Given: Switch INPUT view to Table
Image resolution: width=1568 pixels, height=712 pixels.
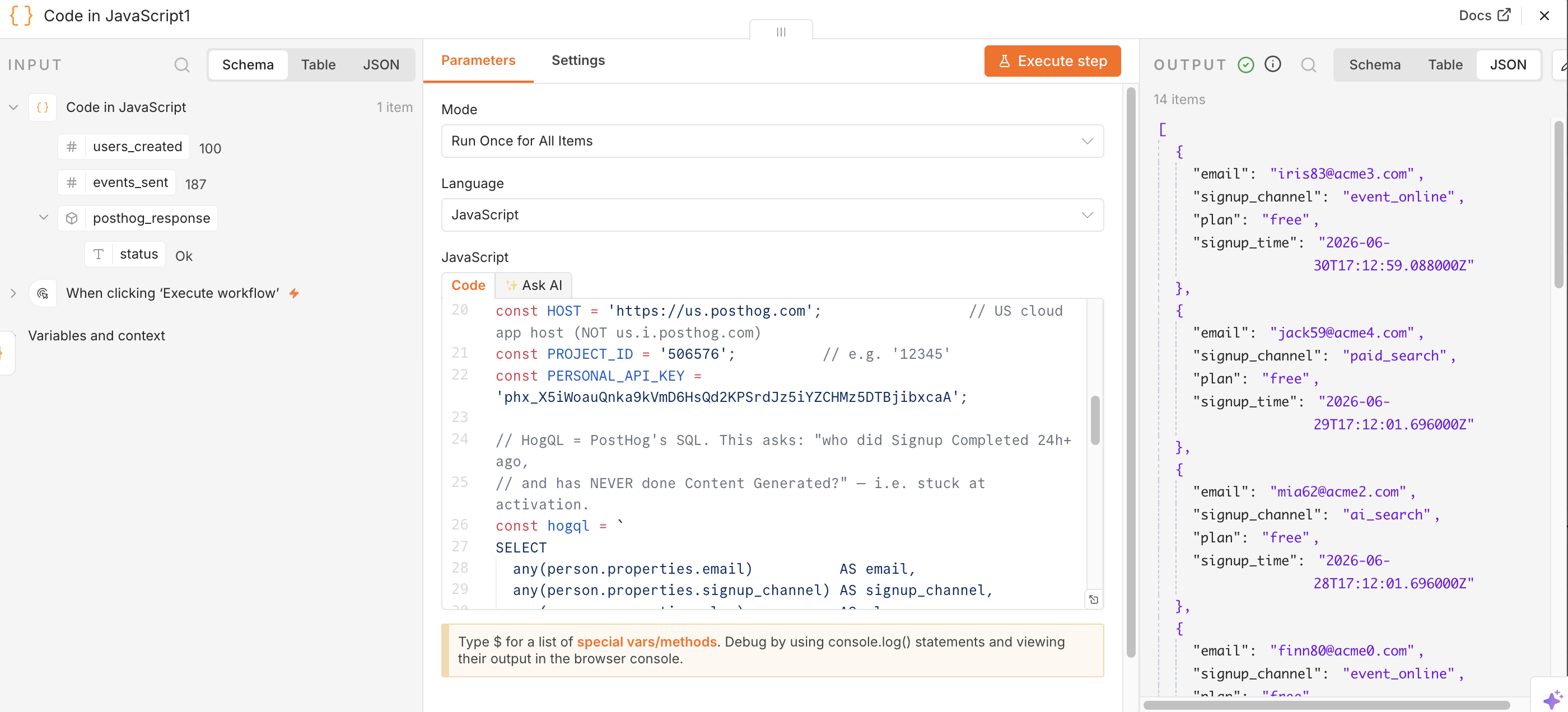Looking at the screenshot, I should 318,64.
